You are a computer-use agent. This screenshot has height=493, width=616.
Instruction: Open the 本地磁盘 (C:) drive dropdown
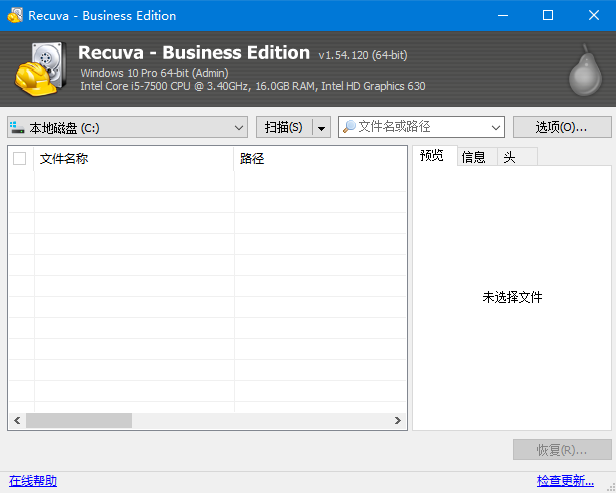[x=127, y=127]
